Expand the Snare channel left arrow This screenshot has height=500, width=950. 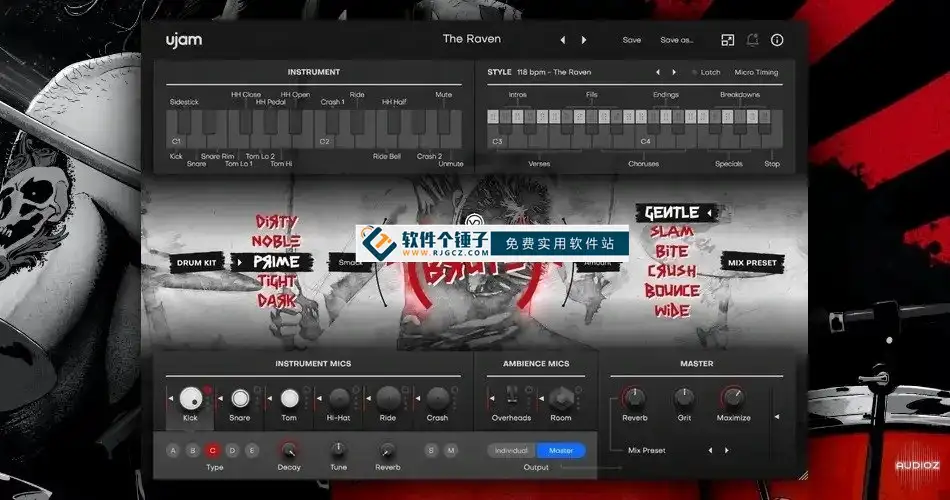click(x=220, y=398)
